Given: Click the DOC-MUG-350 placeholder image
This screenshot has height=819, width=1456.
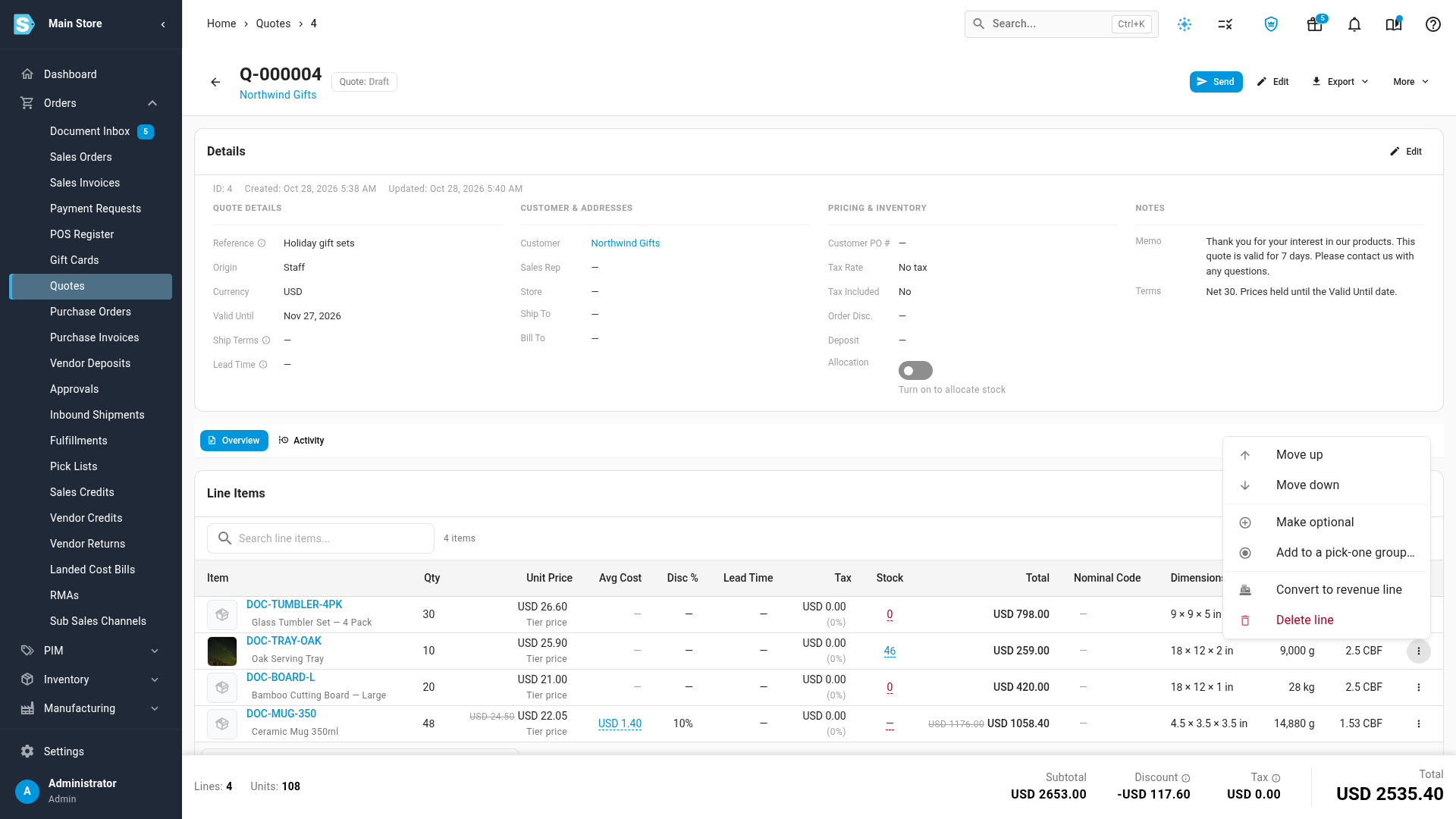Looking at the screenshot, I should point(222,723).
